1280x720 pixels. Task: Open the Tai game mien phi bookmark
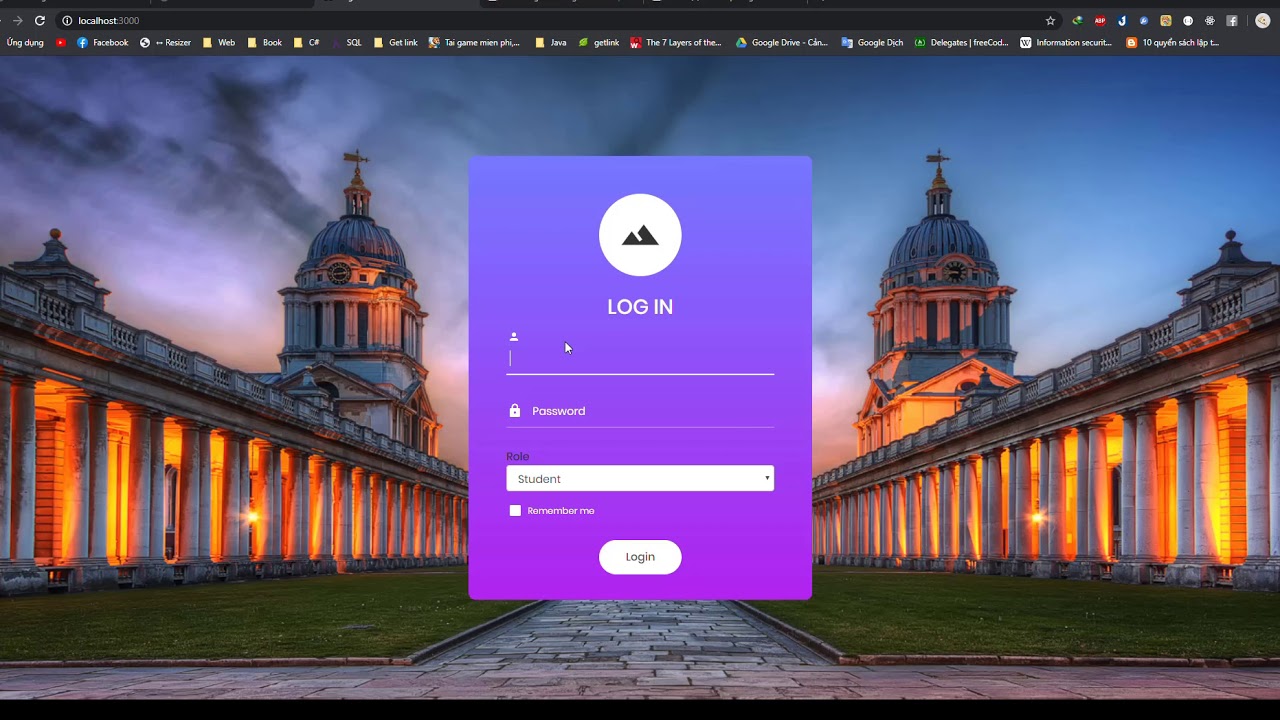(x=475, y=43)
